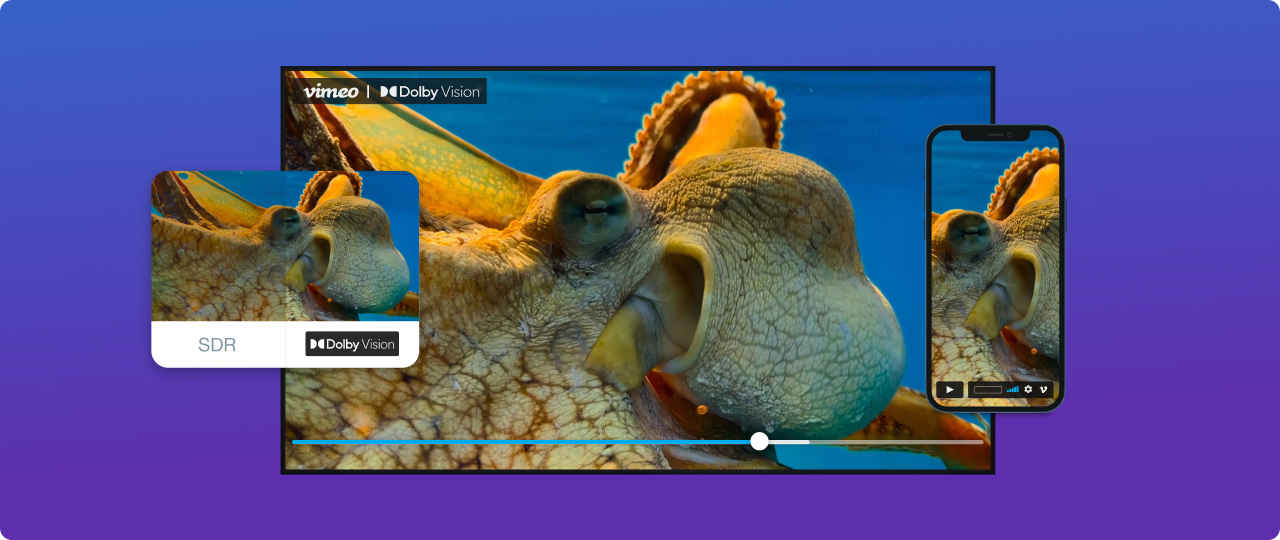
Task: Select the SDR option in comparison card
Action: point(217,345)
